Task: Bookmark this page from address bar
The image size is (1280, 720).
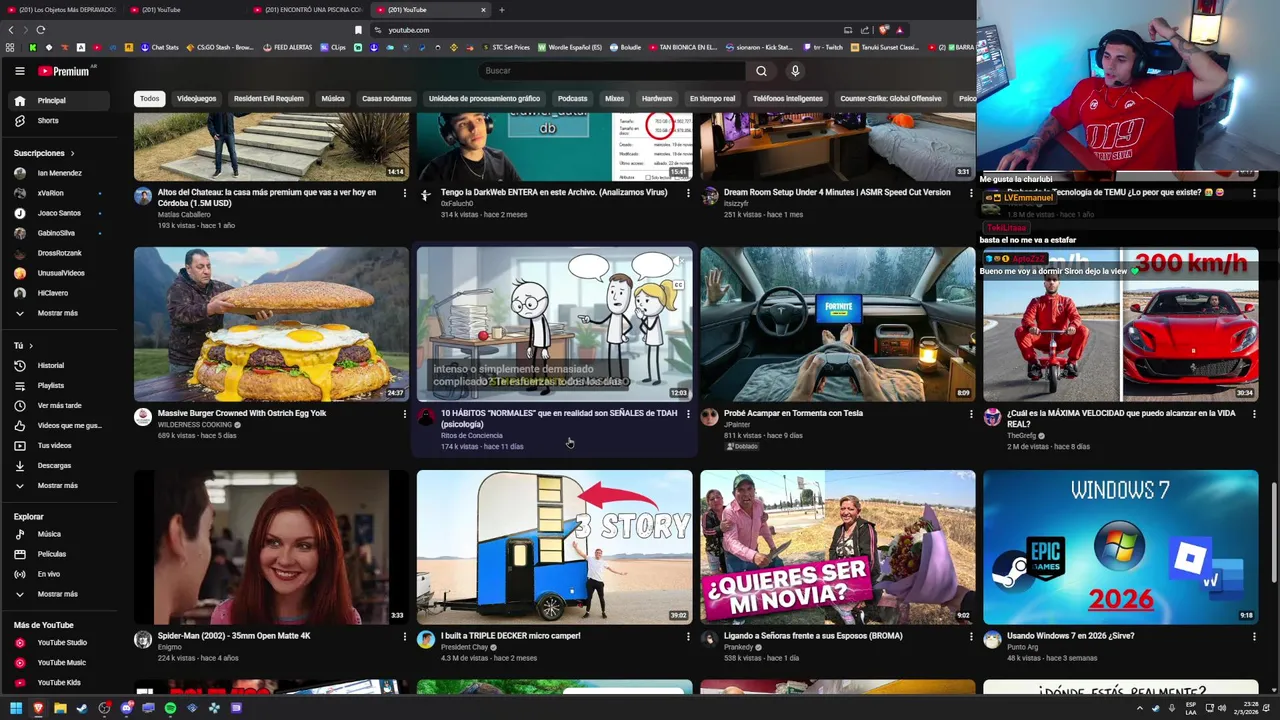Action: click(358, 30)
